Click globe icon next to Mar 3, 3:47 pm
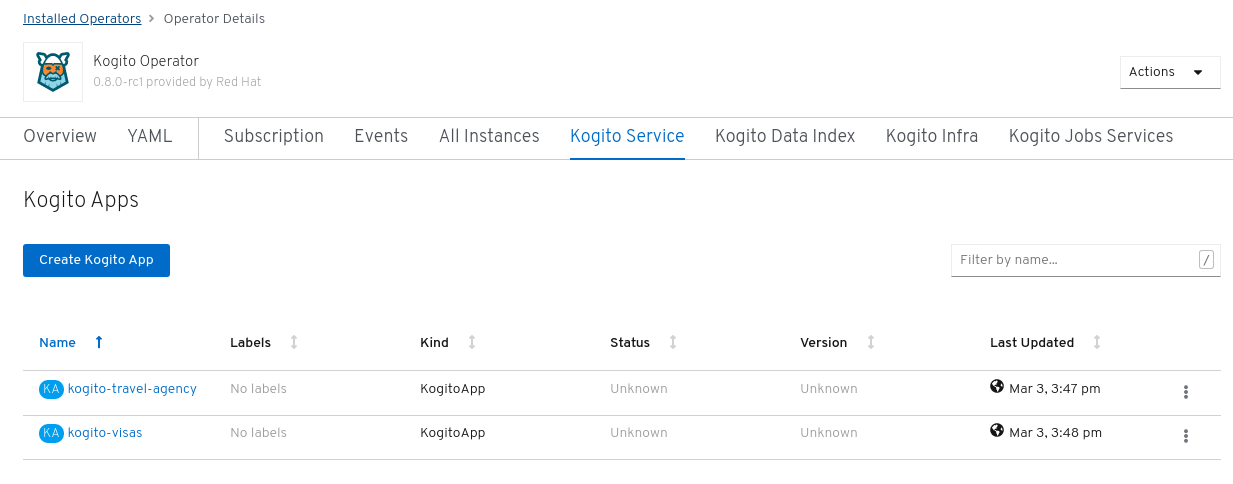 [x=997, y=386]
